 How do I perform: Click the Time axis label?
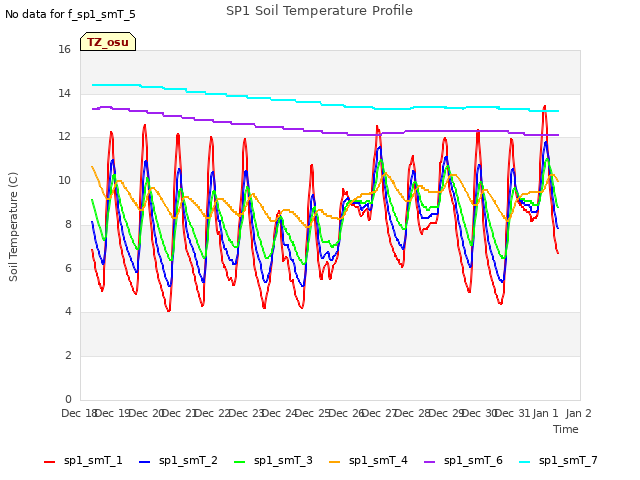pyautogui.click(x=566, y=429)
